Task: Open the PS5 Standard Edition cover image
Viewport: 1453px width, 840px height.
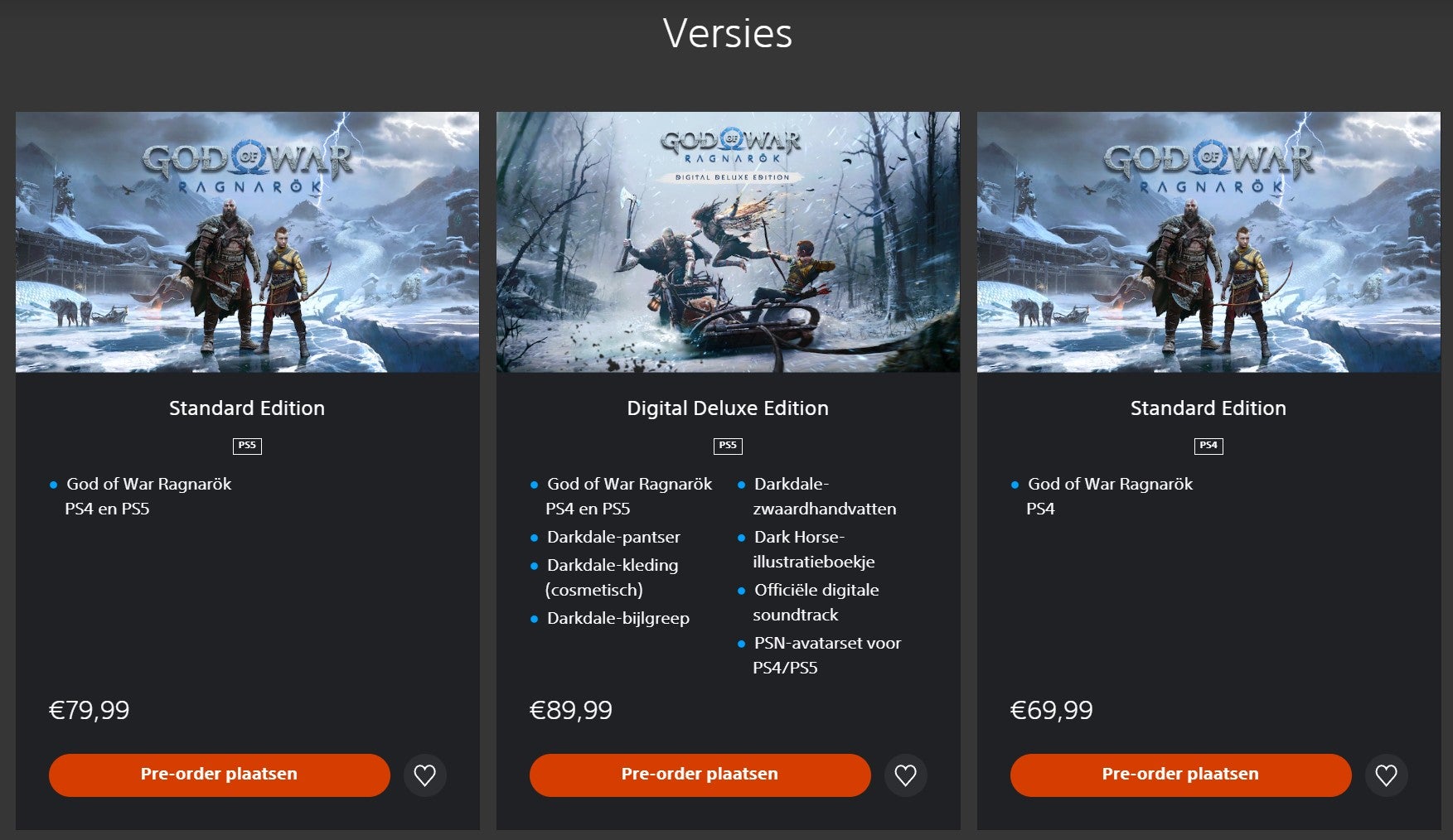Action: [x=247, y=242]
